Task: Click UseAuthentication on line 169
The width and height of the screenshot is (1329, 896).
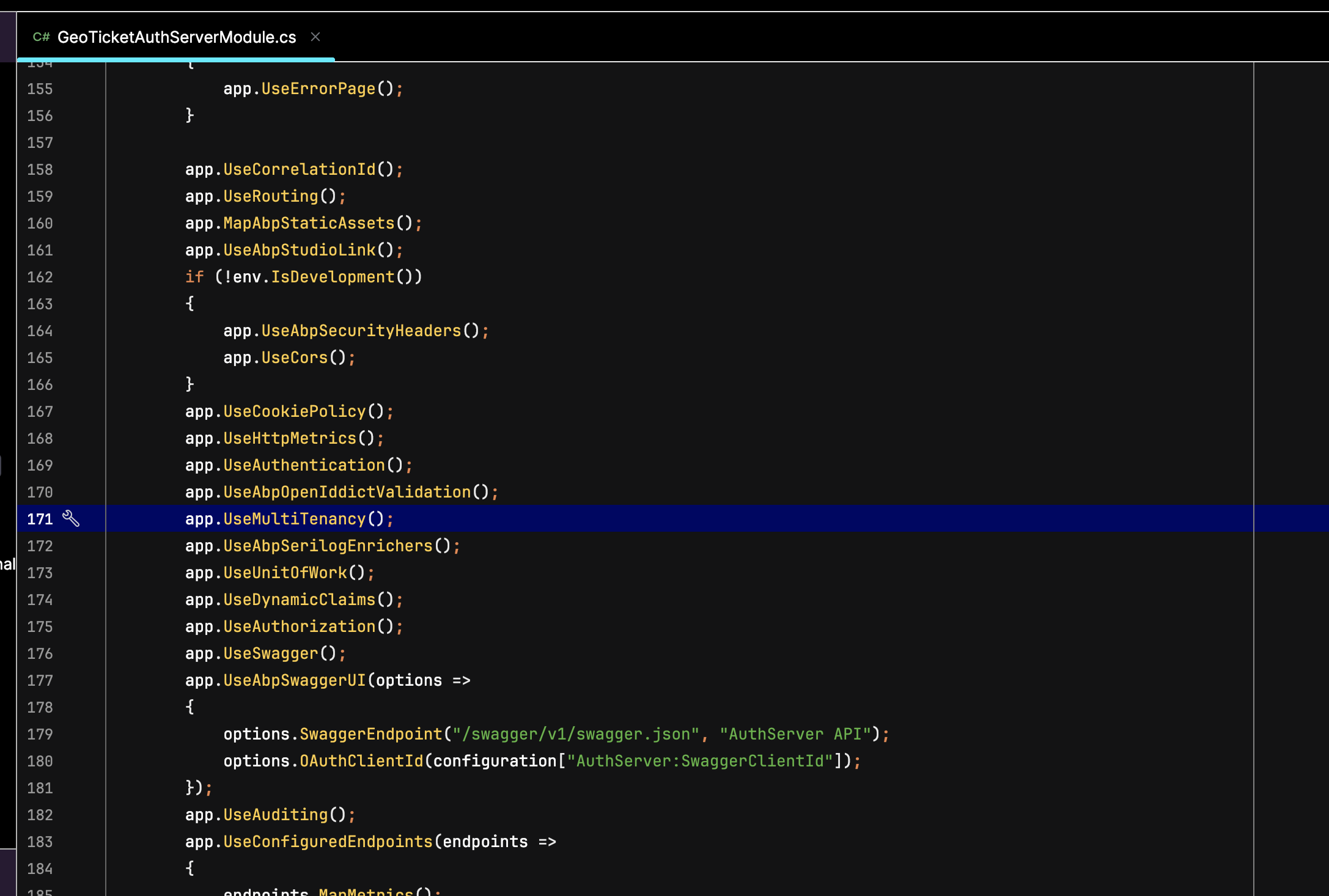Action: [x=304, y=465]
